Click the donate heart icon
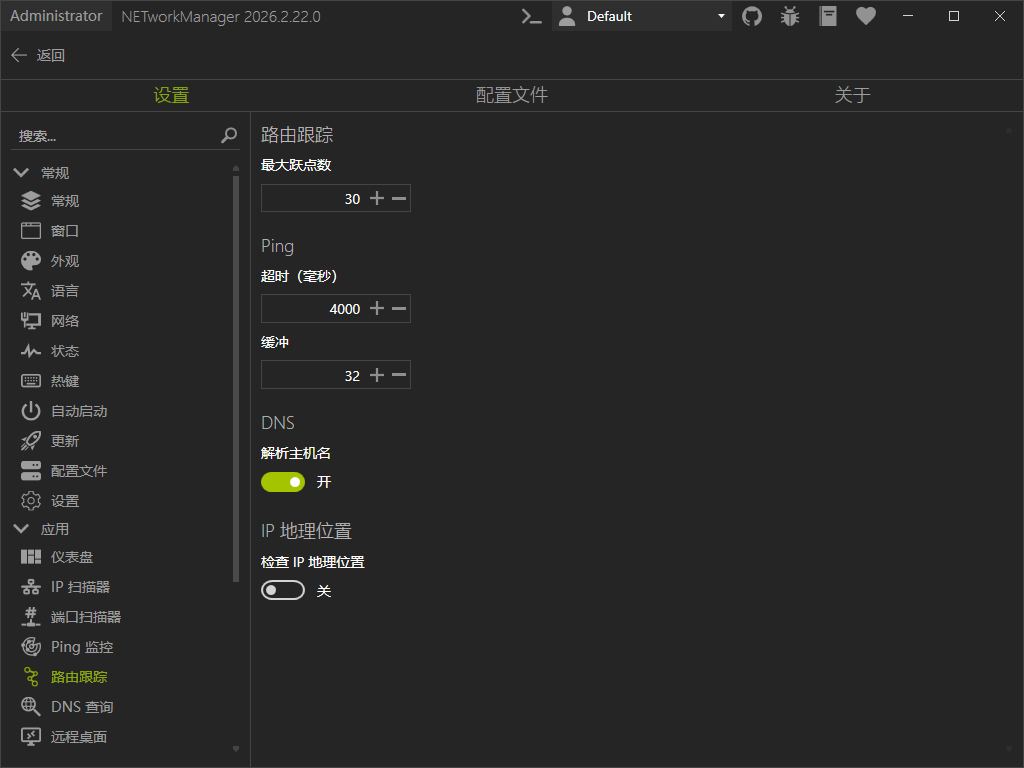This screenshot has width=1024, height=768. pyautogui.click(x=865, y=16)
